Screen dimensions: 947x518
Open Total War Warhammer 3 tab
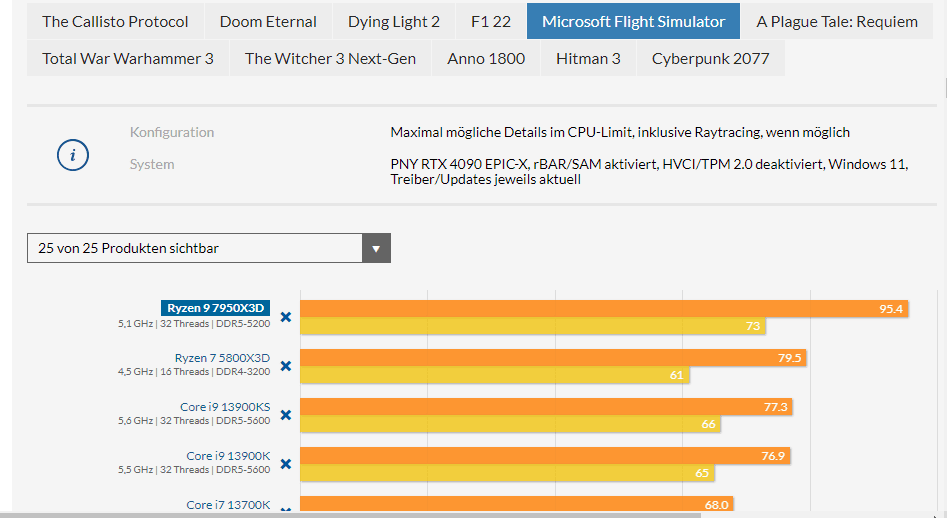[128, 59]
